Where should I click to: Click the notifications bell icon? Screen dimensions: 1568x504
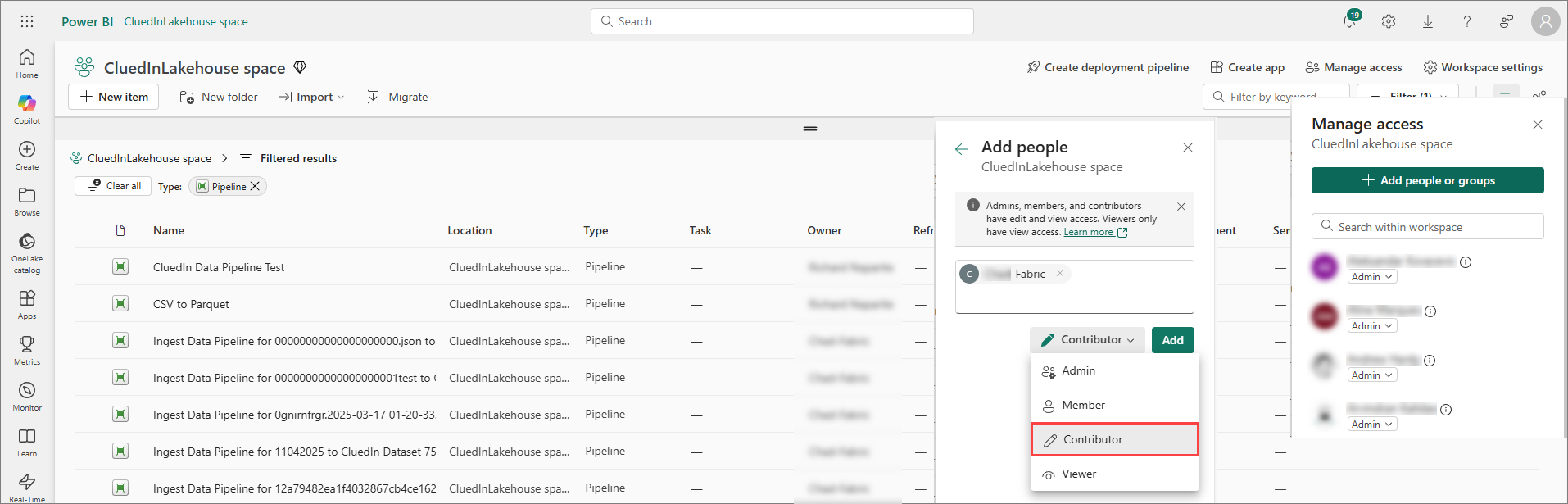(1348, 21)
